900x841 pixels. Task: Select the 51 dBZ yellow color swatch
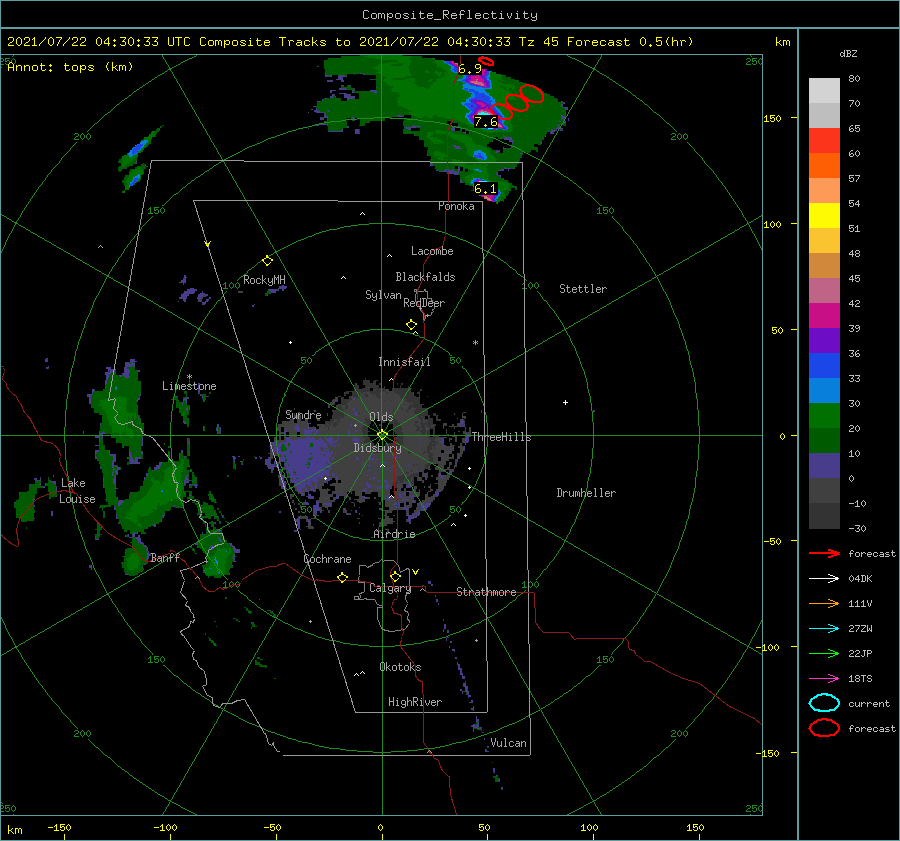coord(824,215)
